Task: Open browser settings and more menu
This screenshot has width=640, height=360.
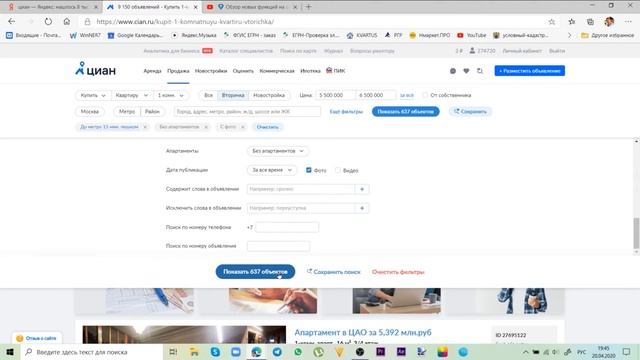Action: pos(628,22)
